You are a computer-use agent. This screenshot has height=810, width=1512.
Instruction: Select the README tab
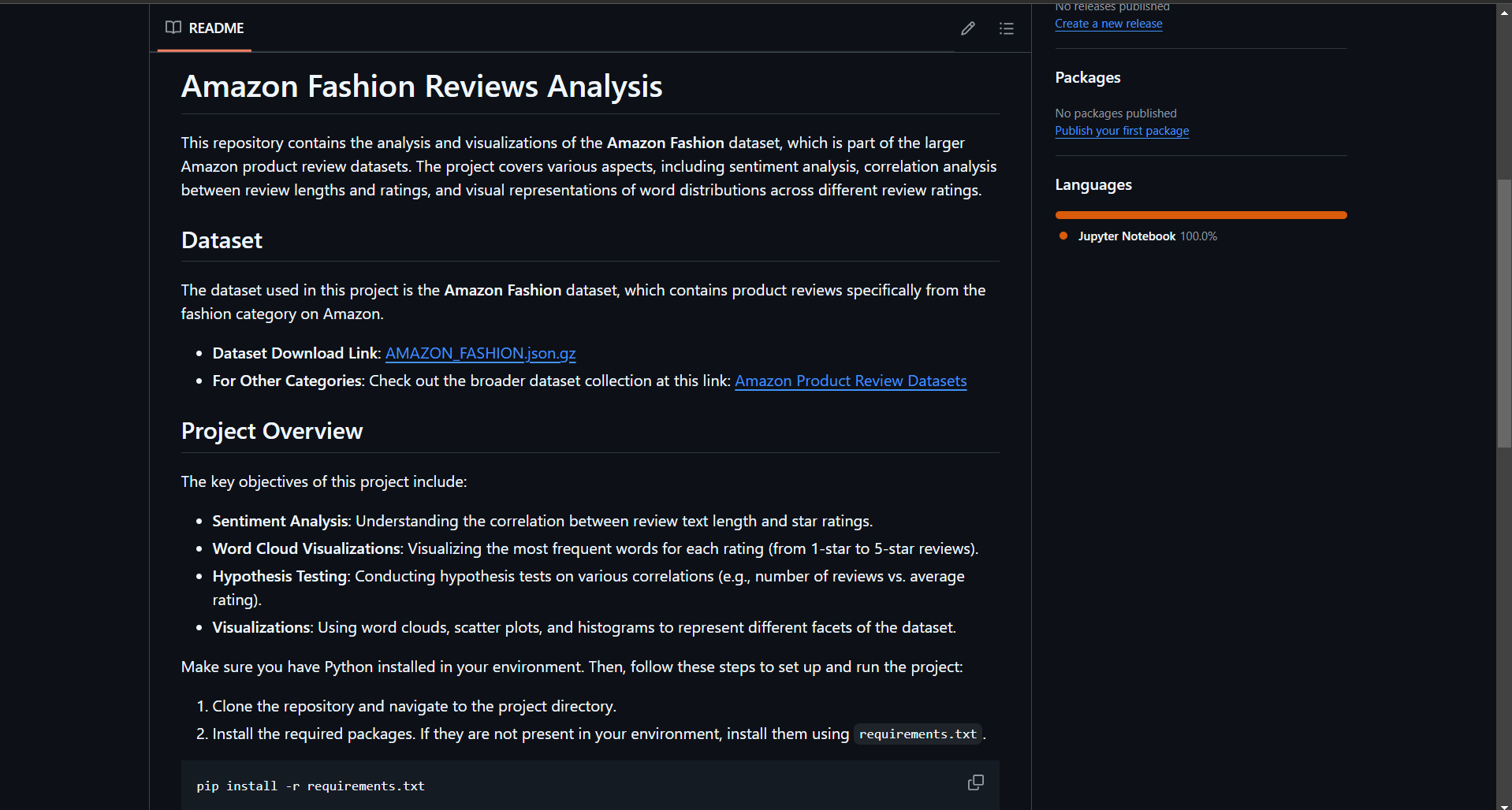tap(205, 28)
